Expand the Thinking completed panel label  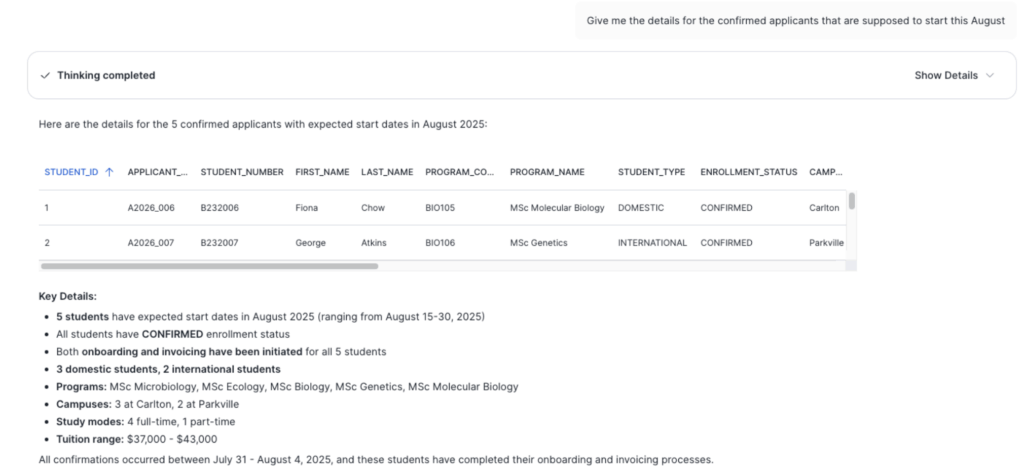[106, 75]
